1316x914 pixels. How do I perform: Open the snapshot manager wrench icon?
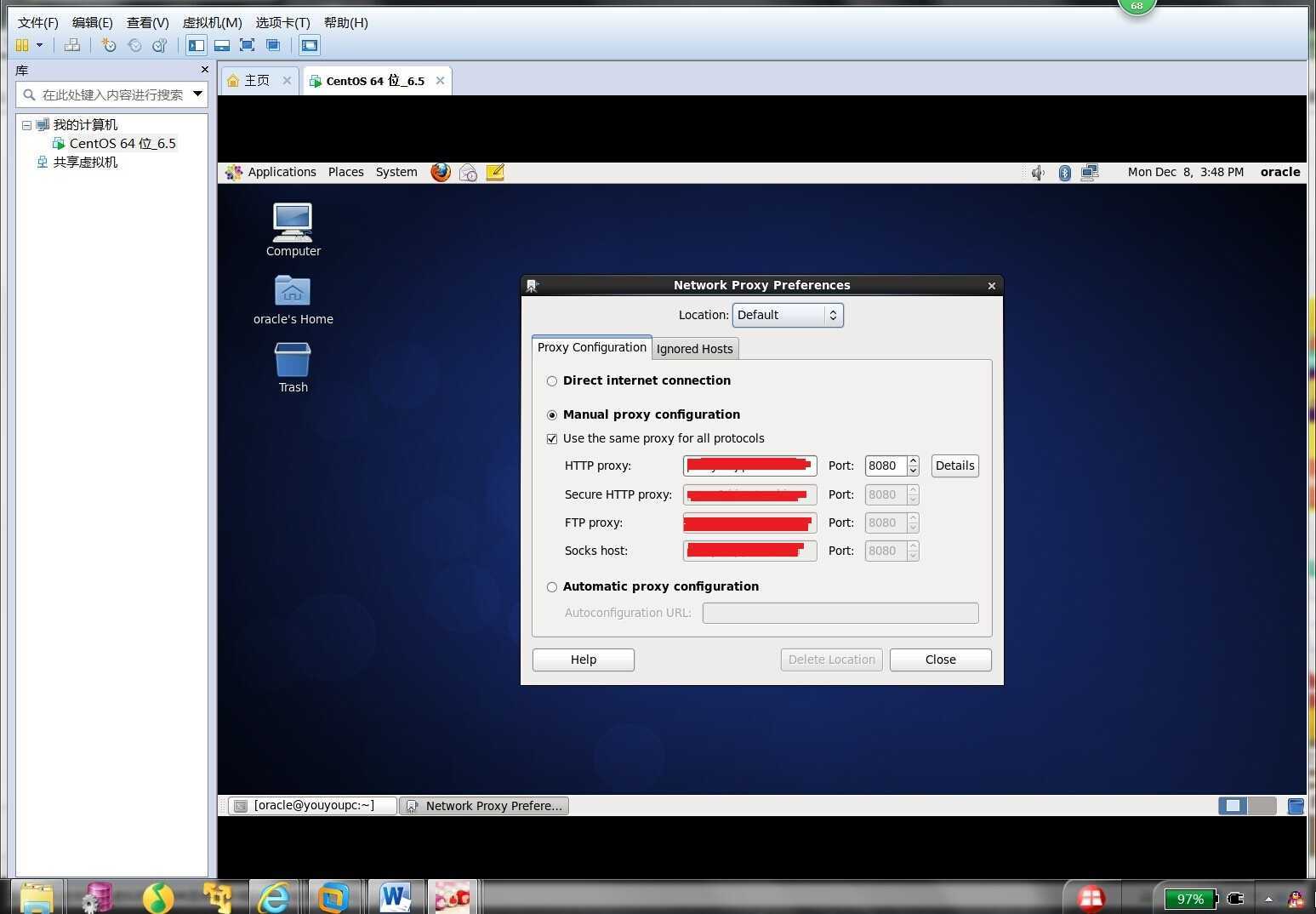[x=159, y=45]
